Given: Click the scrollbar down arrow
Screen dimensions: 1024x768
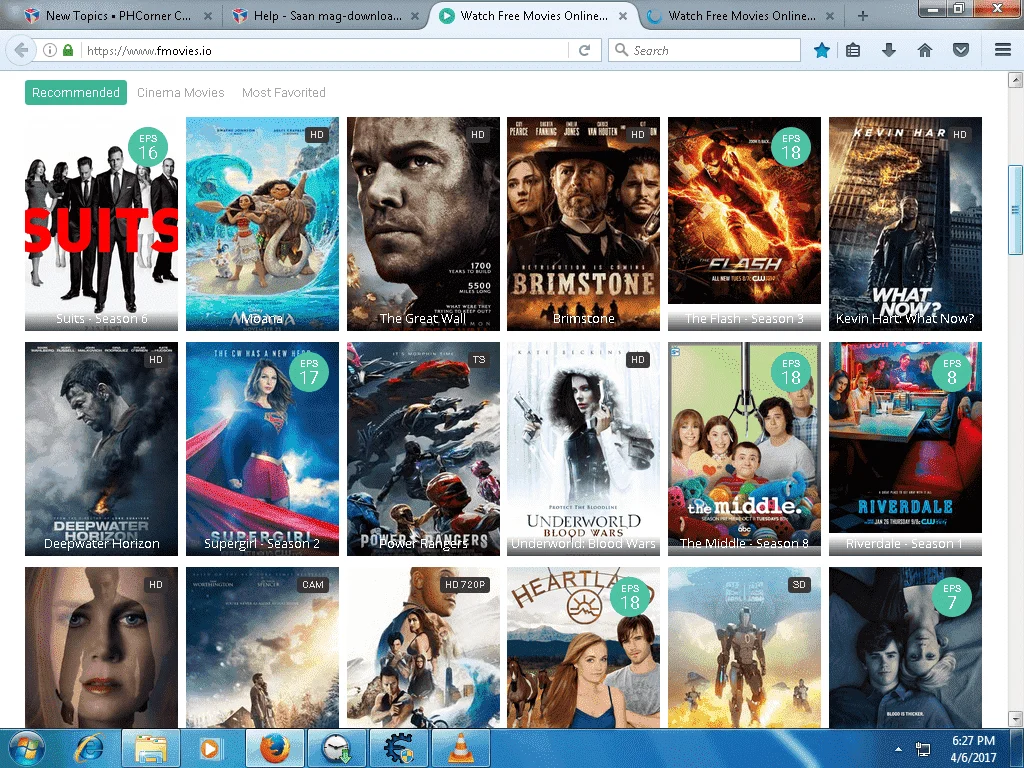Looking at the screenshot, I should click(1015, 719).
